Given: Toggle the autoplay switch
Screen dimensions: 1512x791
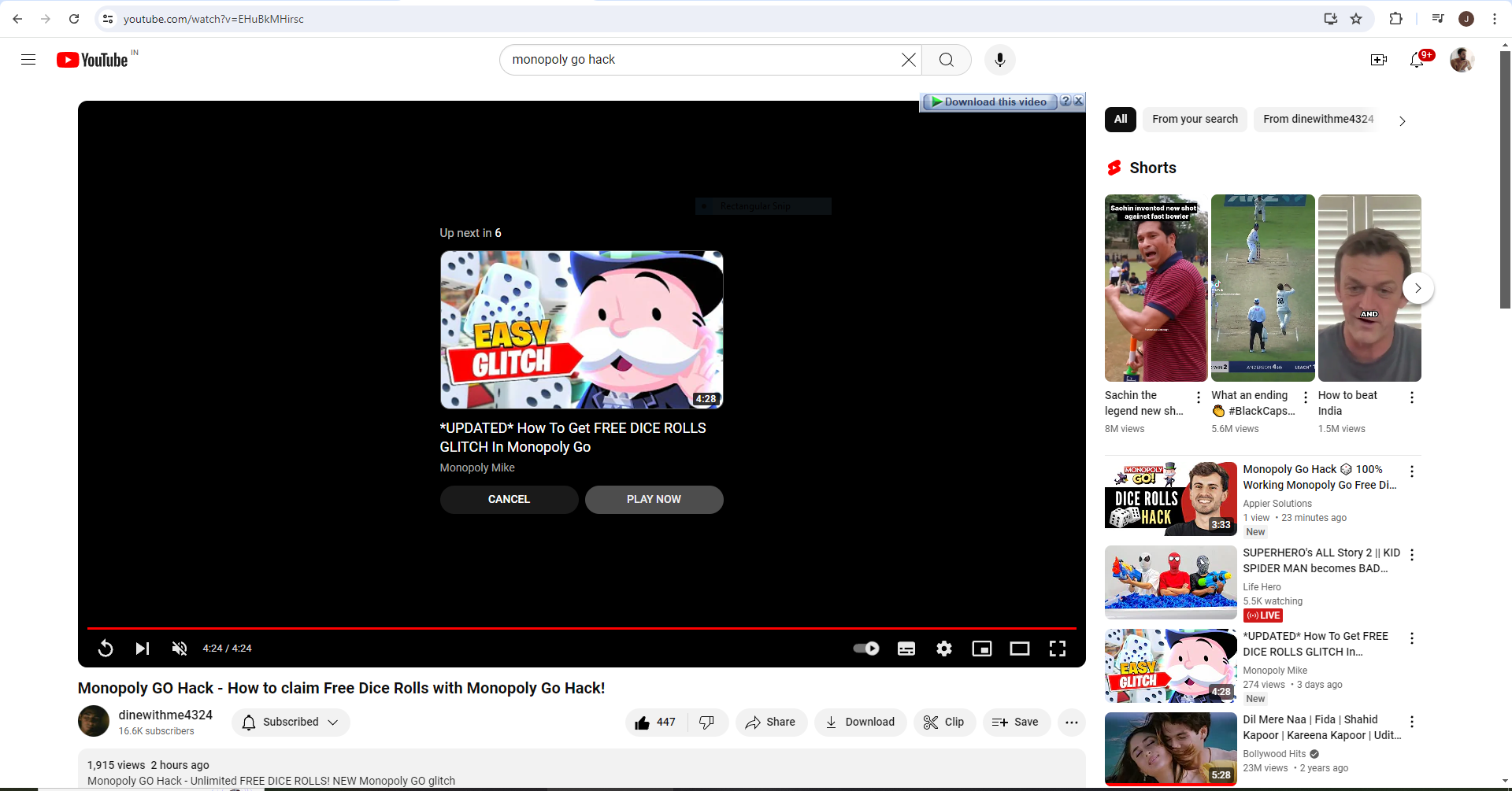Looking at the screenshot, I should coord(866,649).
